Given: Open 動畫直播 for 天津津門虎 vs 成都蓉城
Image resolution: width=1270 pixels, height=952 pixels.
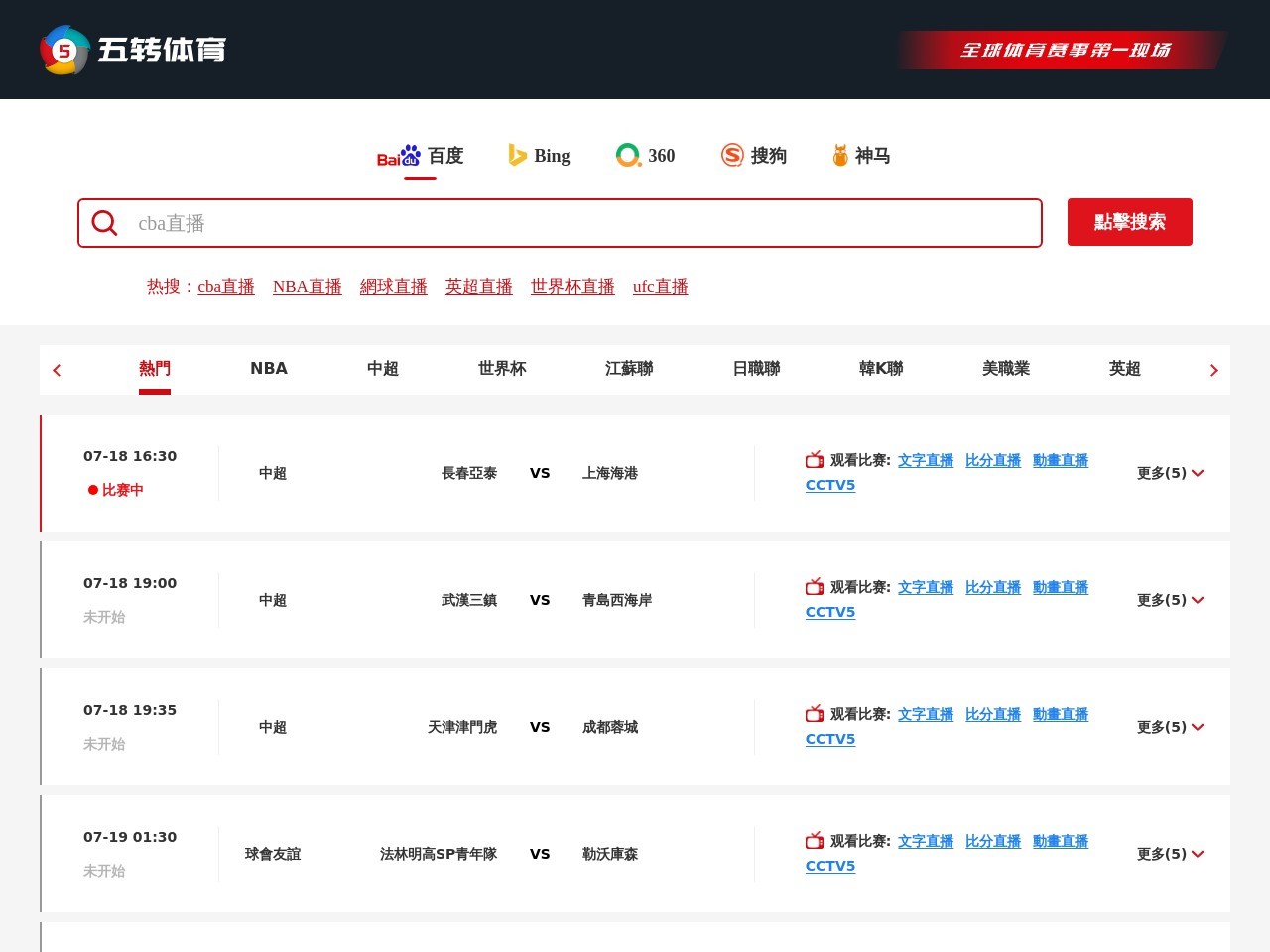Looking at the screenshot, I should click(x=1061, y=715).
